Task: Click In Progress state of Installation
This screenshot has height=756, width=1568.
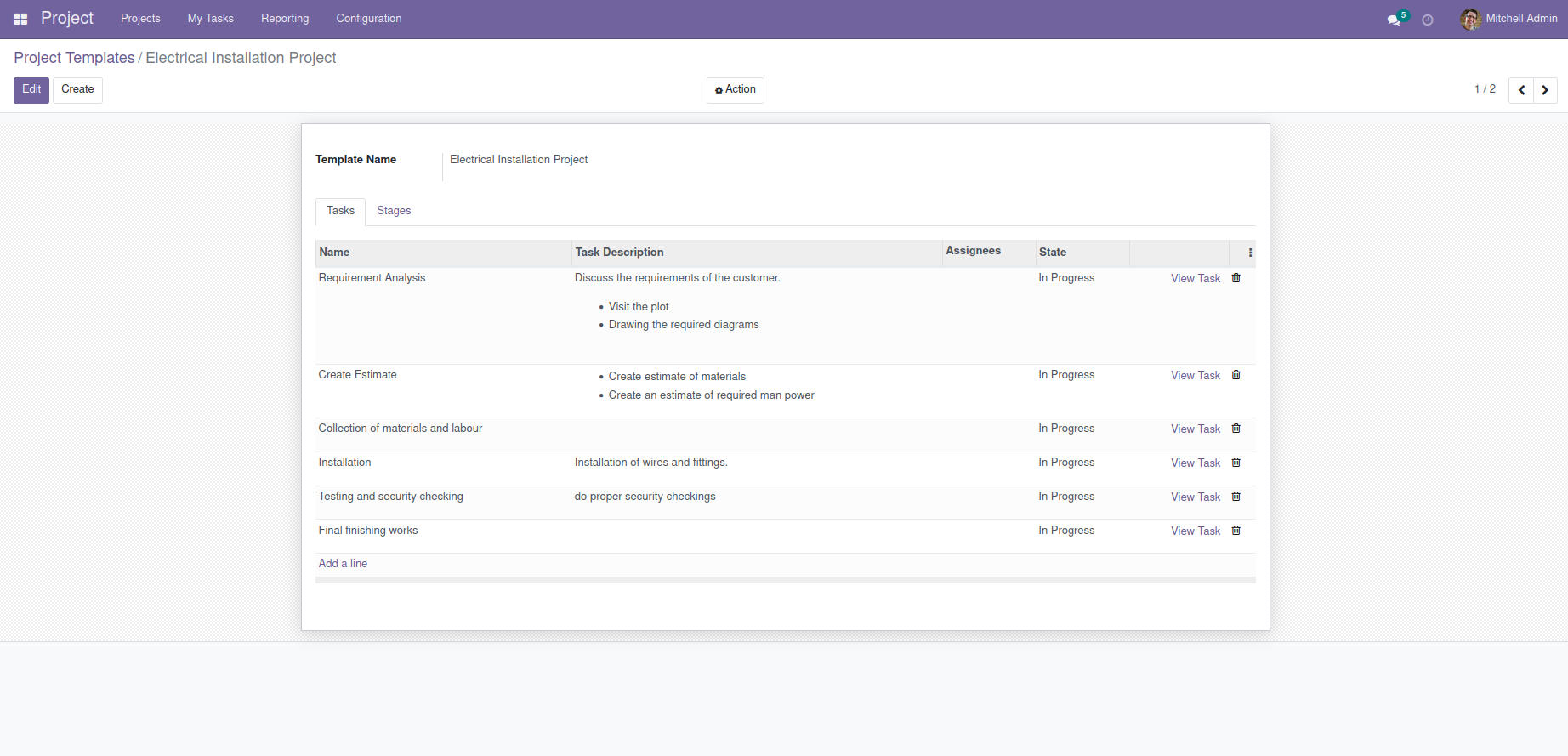Action: coord(1066,463)
